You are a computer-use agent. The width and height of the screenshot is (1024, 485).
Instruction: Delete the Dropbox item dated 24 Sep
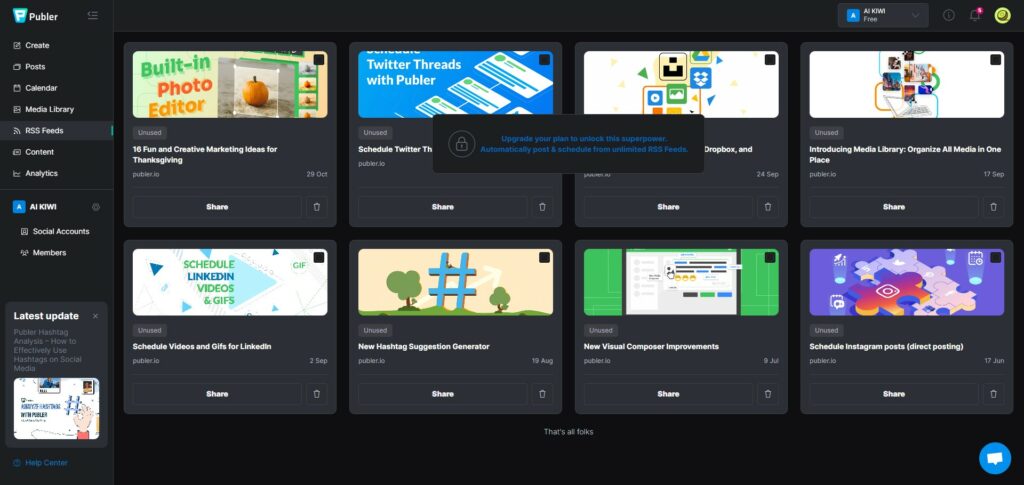point(768,207)
